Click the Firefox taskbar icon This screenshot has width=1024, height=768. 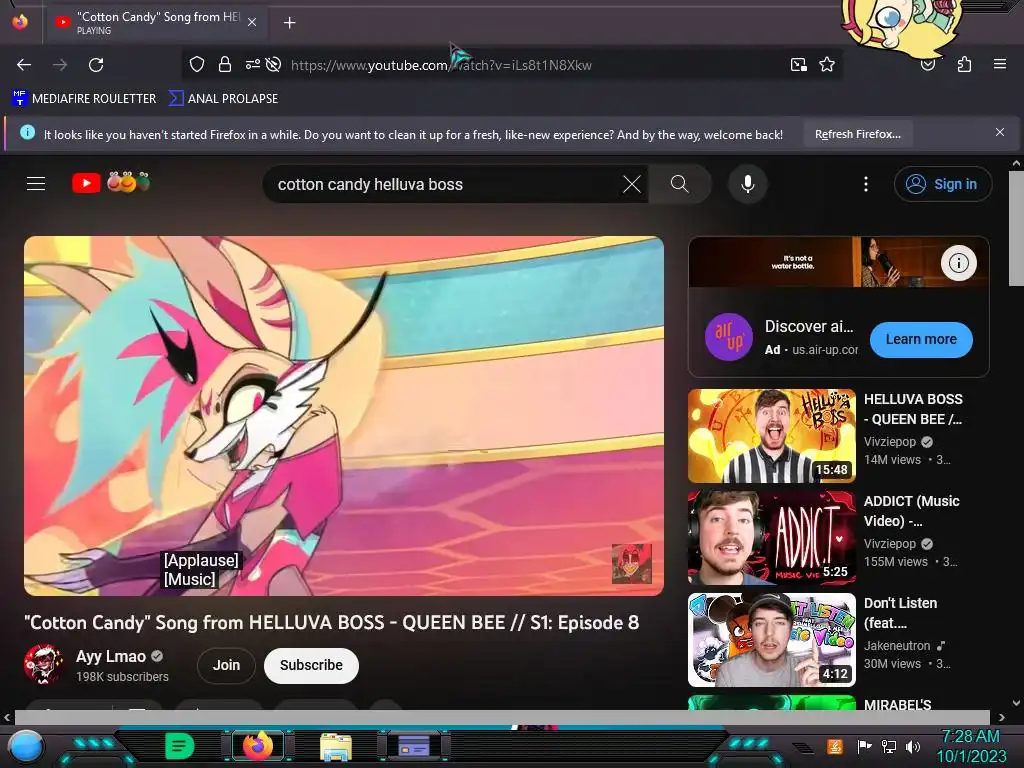click(x=258, y=746)
